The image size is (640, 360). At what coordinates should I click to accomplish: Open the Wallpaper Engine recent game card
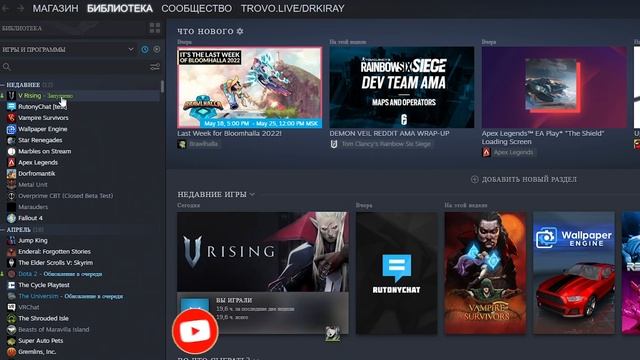click(x=574, y=273)
